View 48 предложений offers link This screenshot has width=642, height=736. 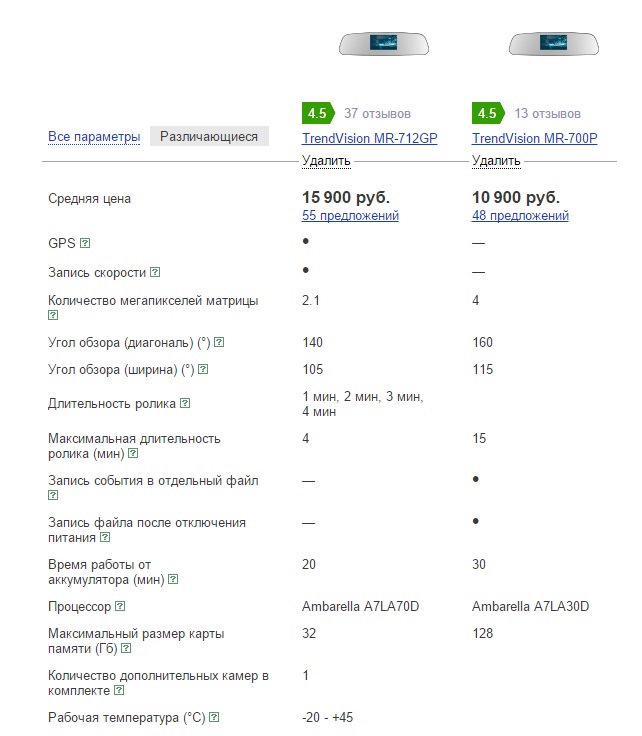[520, 216]
